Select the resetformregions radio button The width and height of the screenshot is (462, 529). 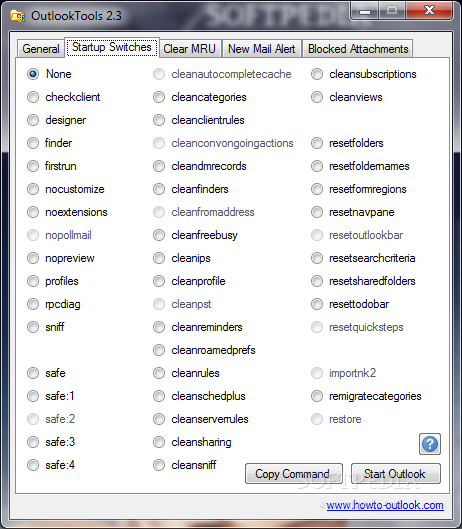tap(317, 189)
